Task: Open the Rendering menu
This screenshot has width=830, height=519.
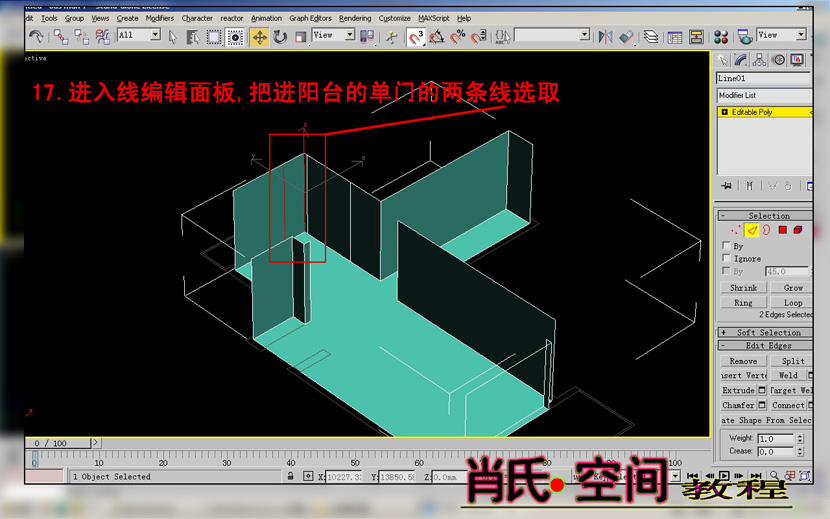Action: [x=355, y=19]
